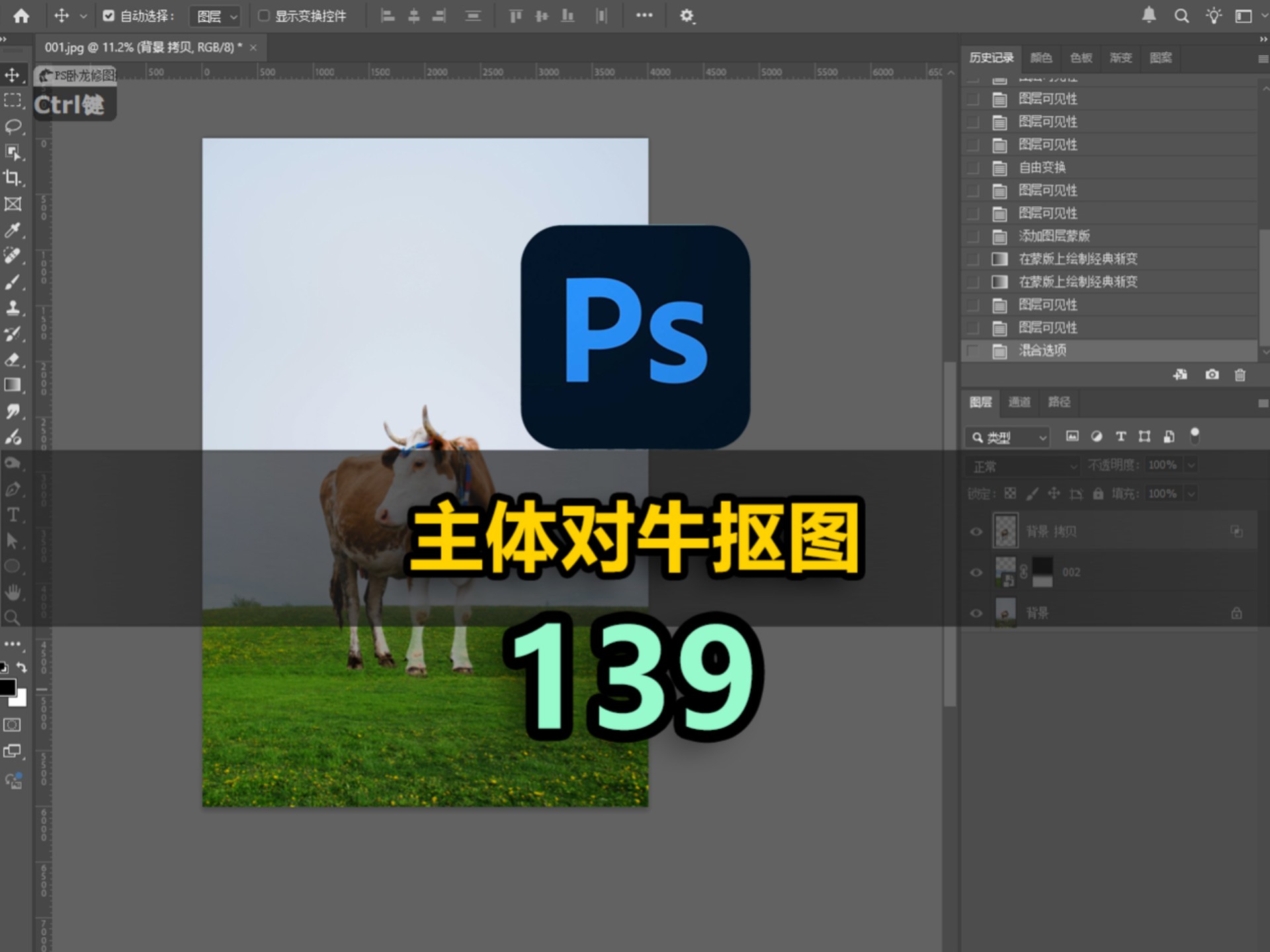Toggle the Show Transform Controls (显示变换控件) checkbox
Image resolution: width=1270 pixels, height=952 pixels.
(x=263, y=15)
